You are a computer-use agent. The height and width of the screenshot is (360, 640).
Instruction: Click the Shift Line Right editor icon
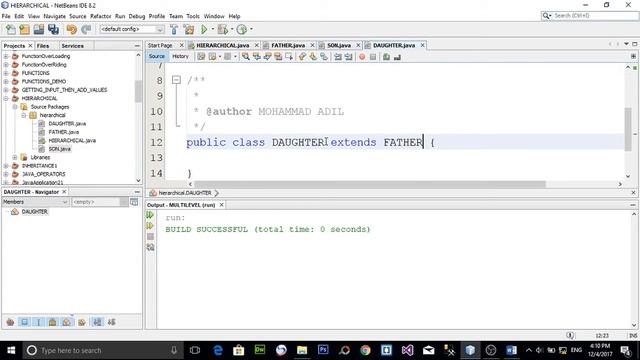pyautogui.click(x=348, y=57)
